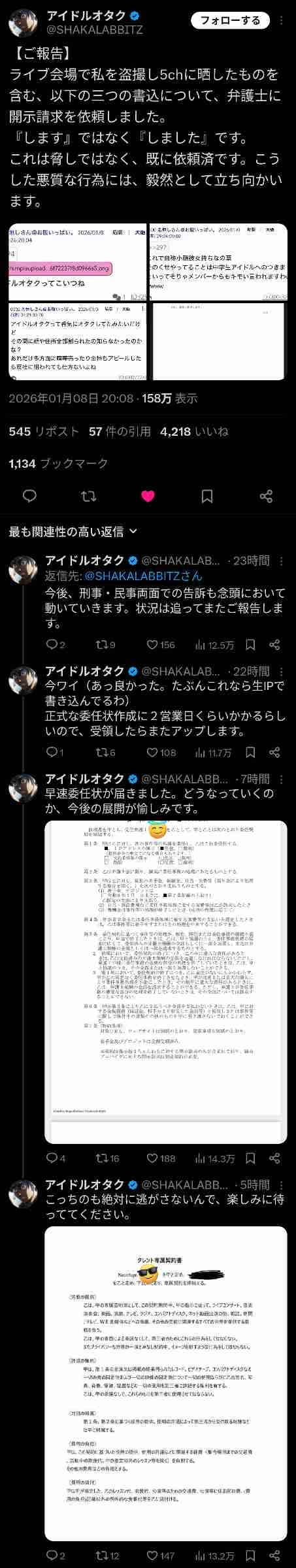Expand the 最も関連性の高い返信 sort dropdown
Viewport: 296px width, 1568px height.
pyautogui.click(x=73, y=531)
